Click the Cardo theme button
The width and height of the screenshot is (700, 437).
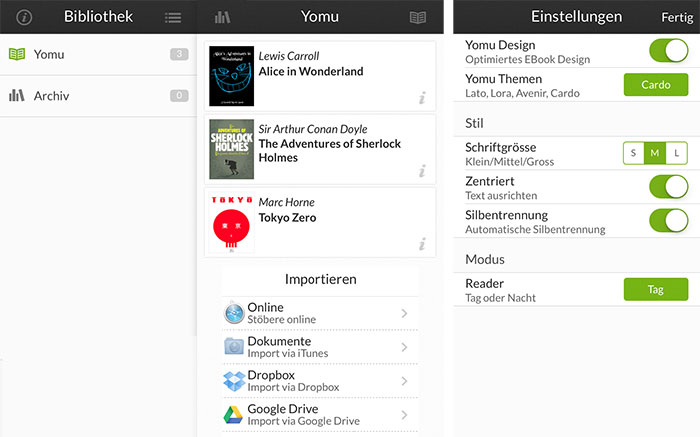[x=656, y=85]
